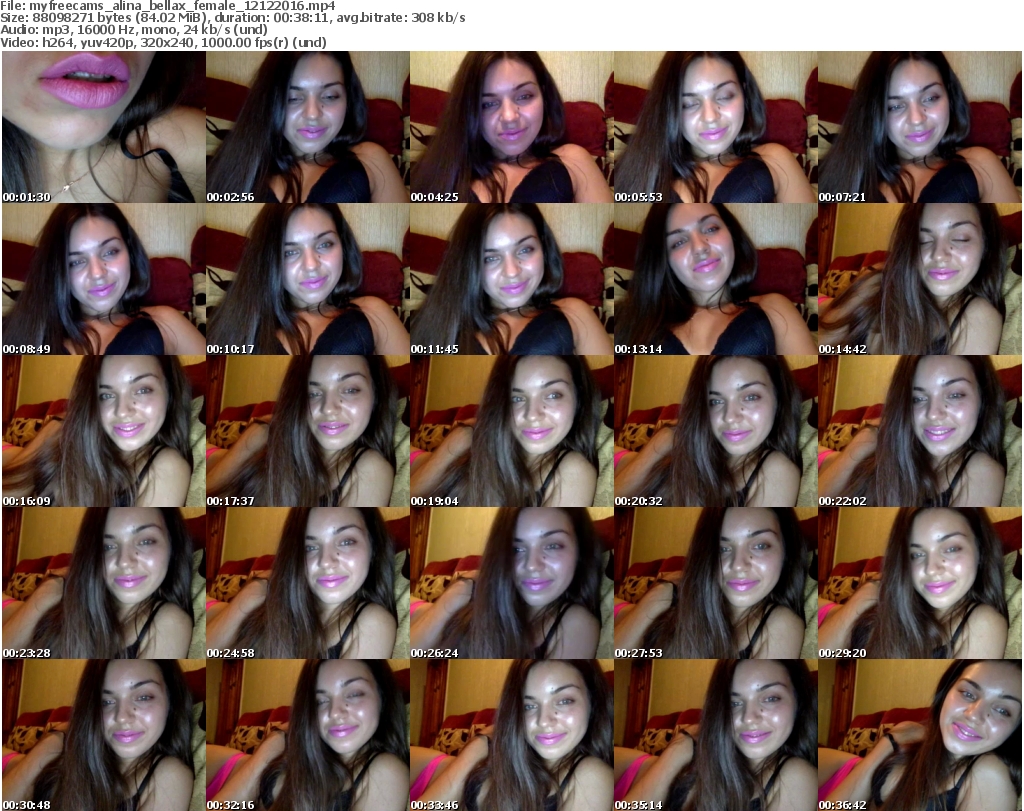This screenshot has height=811, width=1024.
Task: Pick the preview frame marked 00:20:32
Action: pyautogui.click(x=715, y=431)
